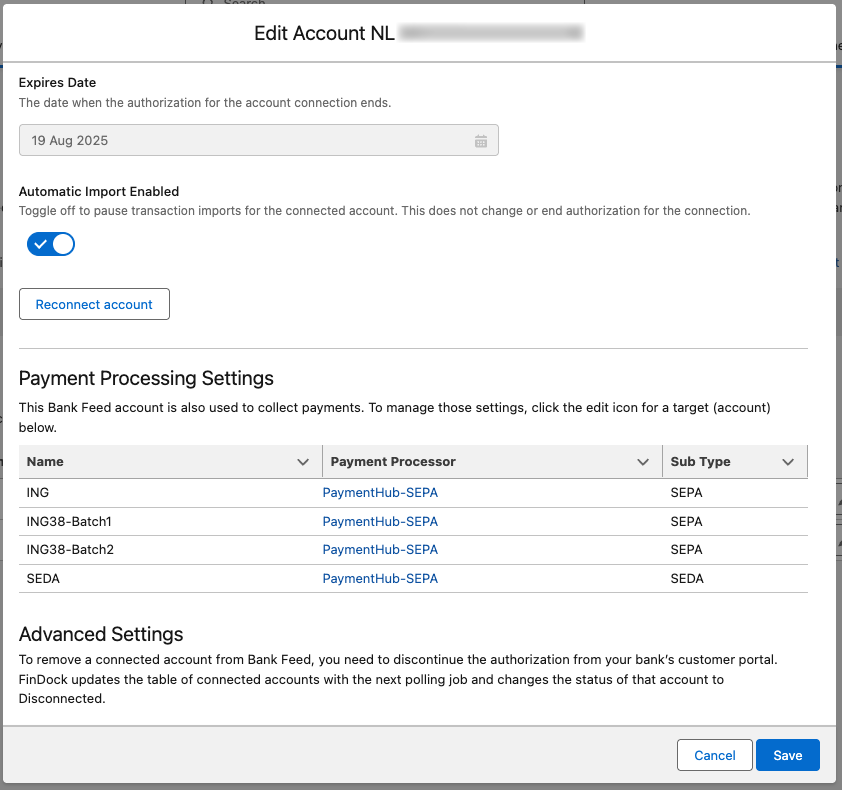Click the Reconnect account button
The height and width of the screenshot is (790, 842).
[x=94, y=304]
